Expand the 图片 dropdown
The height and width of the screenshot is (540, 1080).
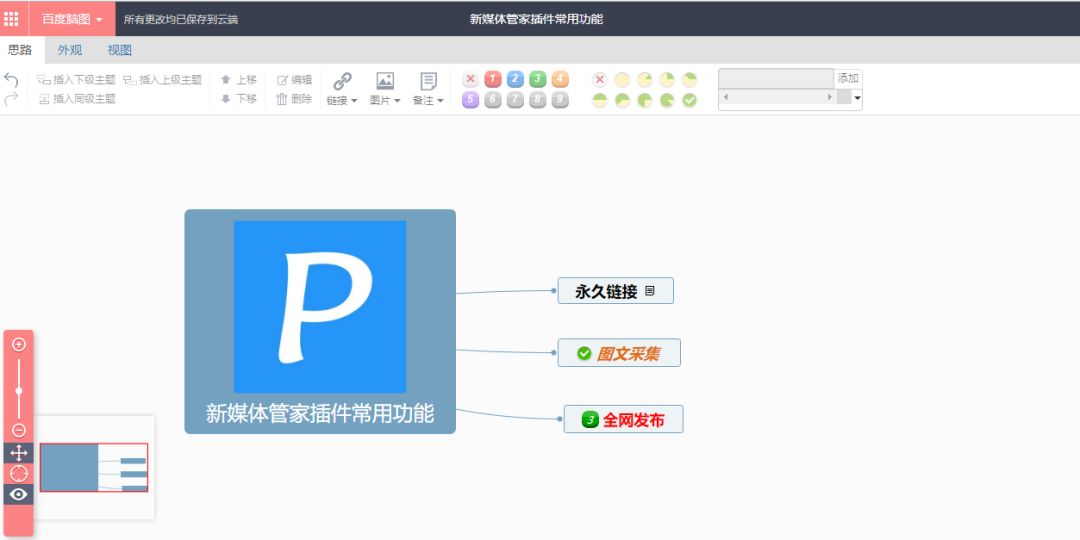[x=385, y=101]
